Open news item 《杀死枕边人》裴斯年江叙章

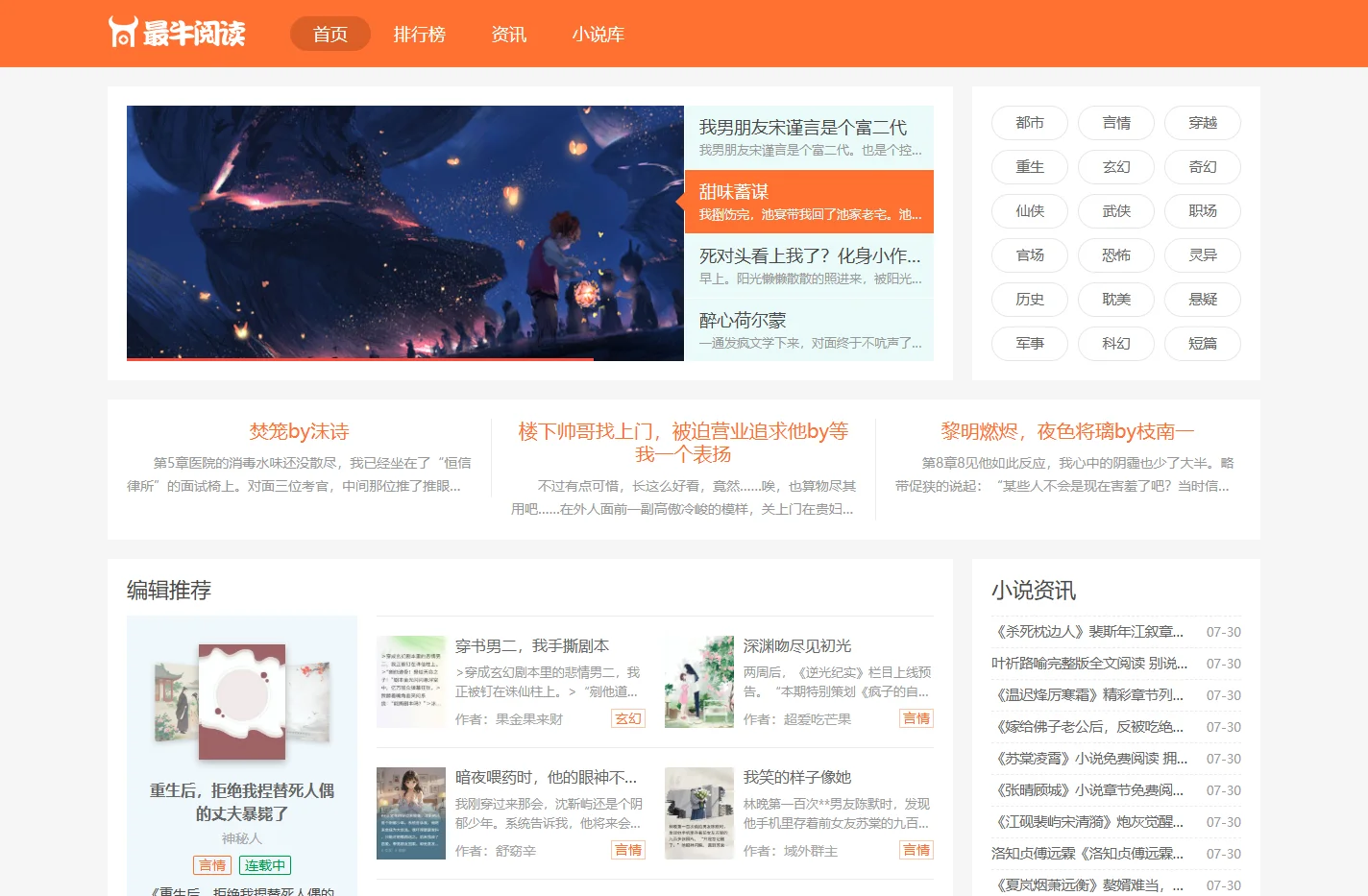(x=1089, y=632)
